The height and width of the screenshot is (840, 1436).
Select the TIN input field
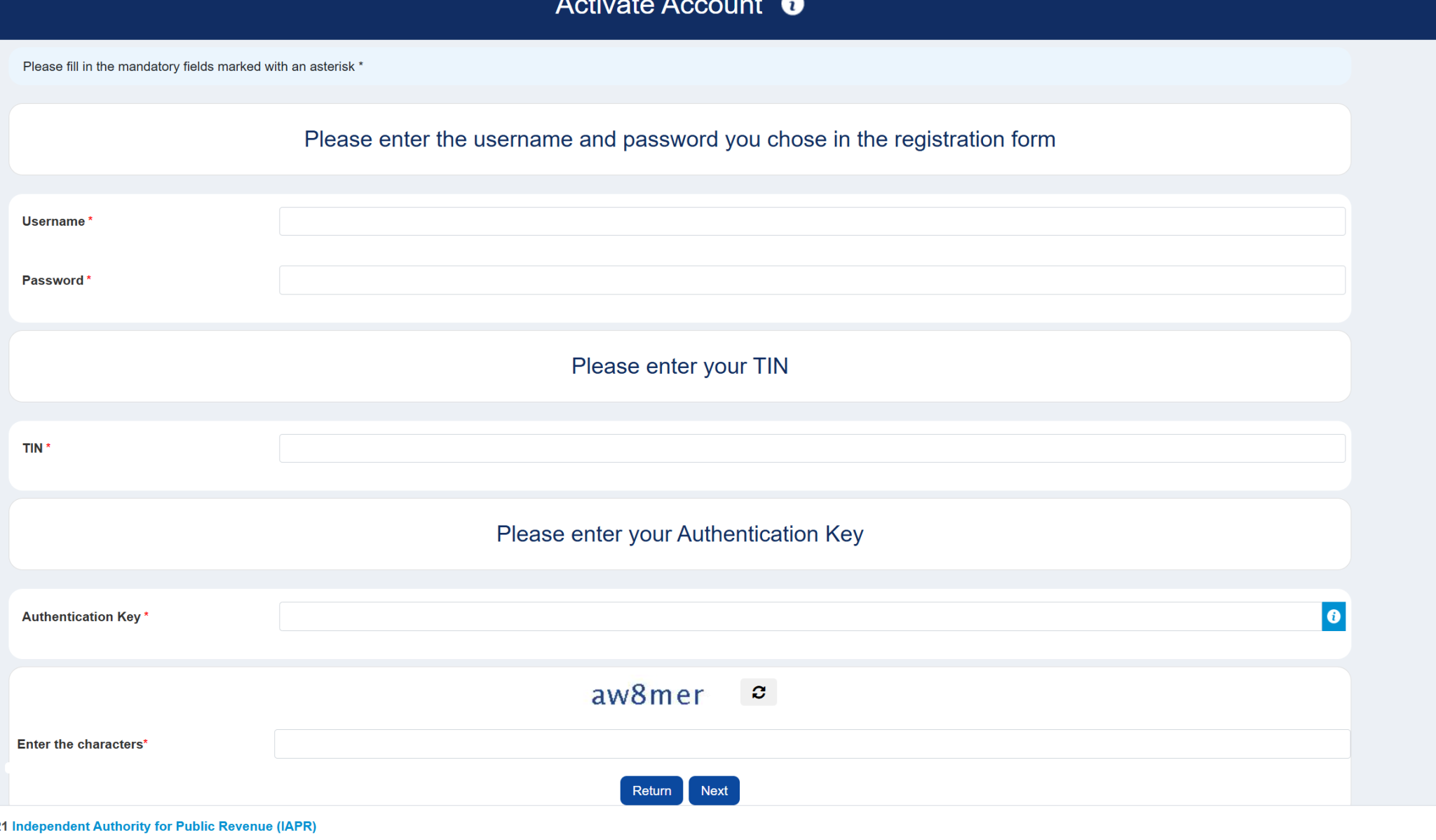pyautogui.click(x=811, y=448)
